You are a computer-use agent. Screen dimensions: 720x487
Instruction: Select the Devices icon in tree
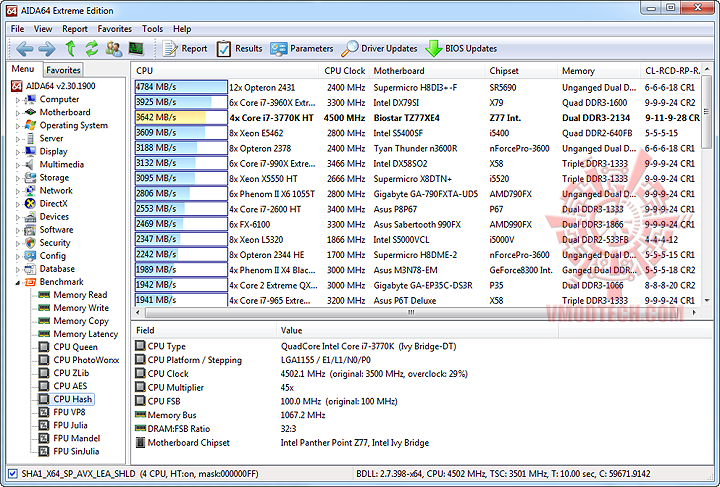tap(30, 217)
